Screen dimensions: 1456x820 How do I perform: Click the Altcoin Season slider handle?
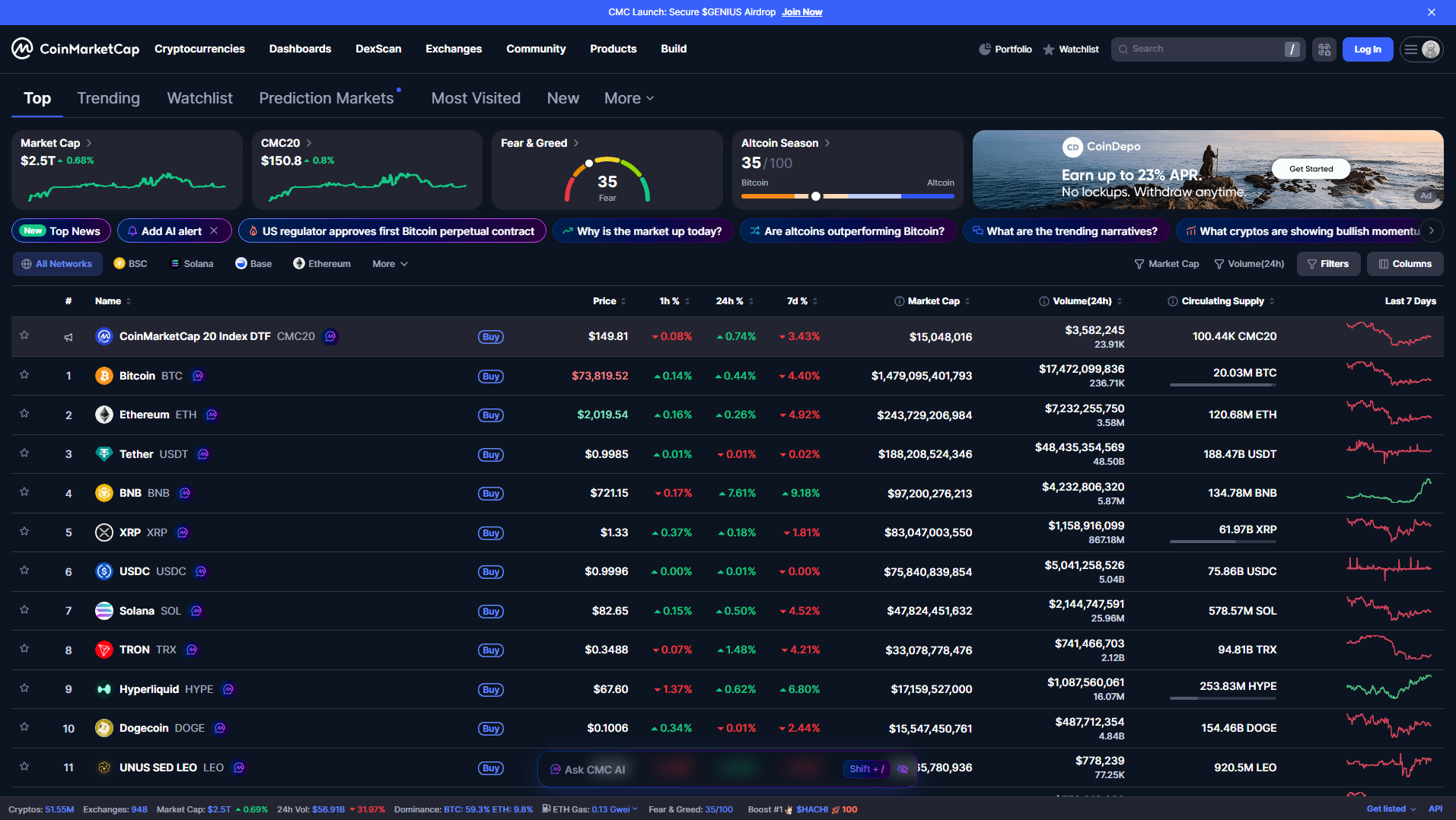(816, 196)
